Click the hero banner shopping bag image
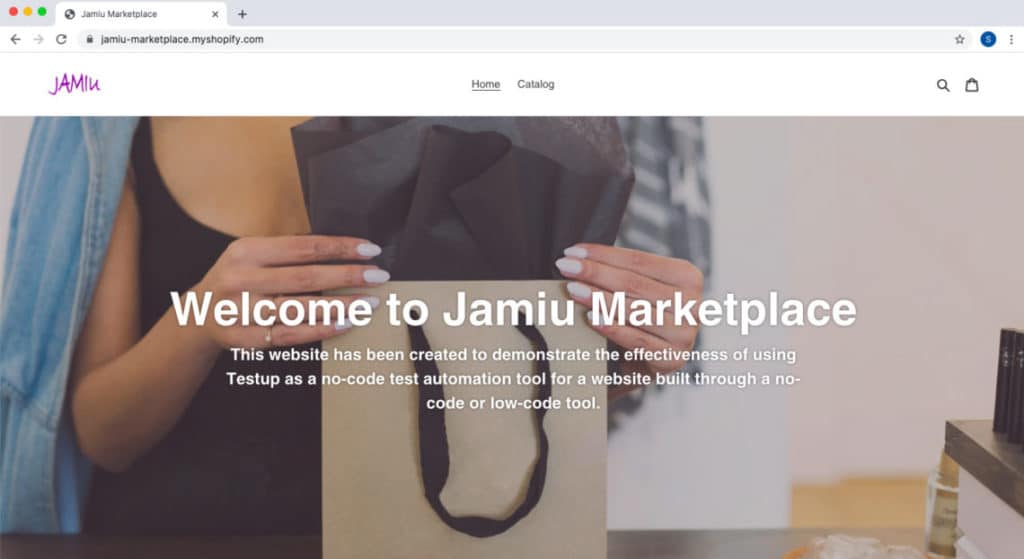The width and height of the screenshot is (1024, 559). coord(464,418)
